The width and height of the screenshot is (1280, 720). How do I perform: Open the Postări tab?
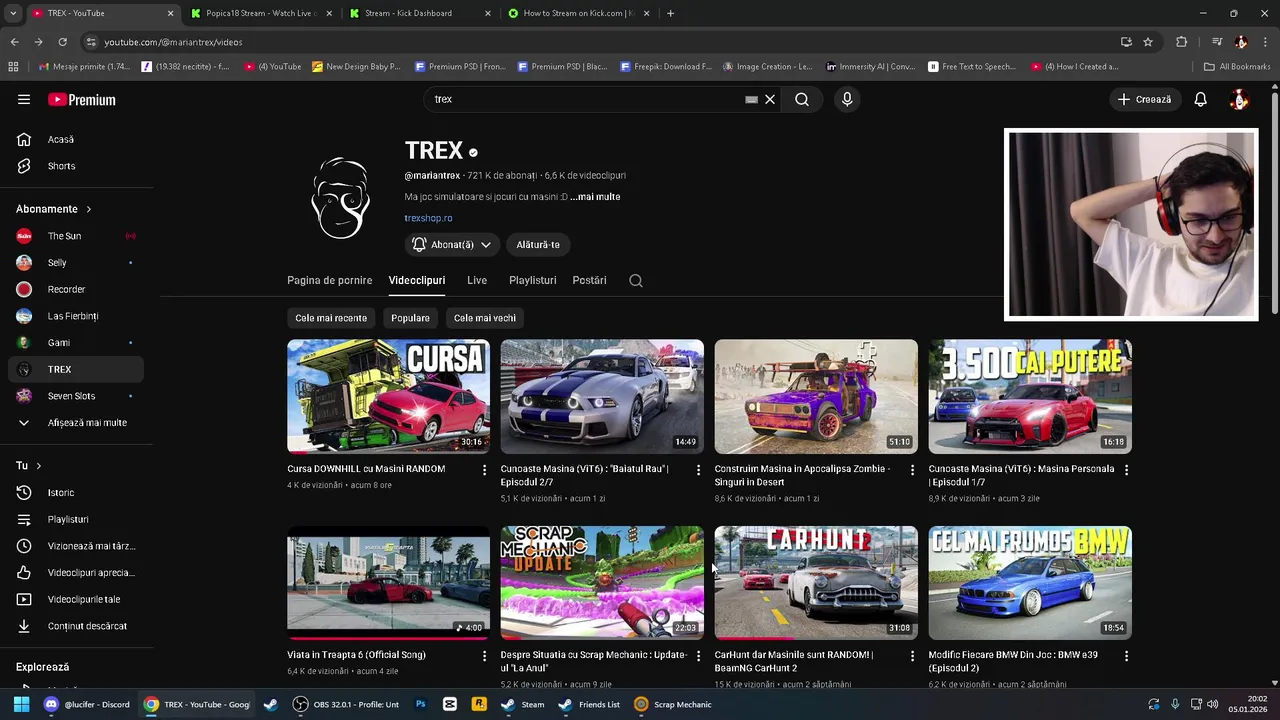[589, 280]
